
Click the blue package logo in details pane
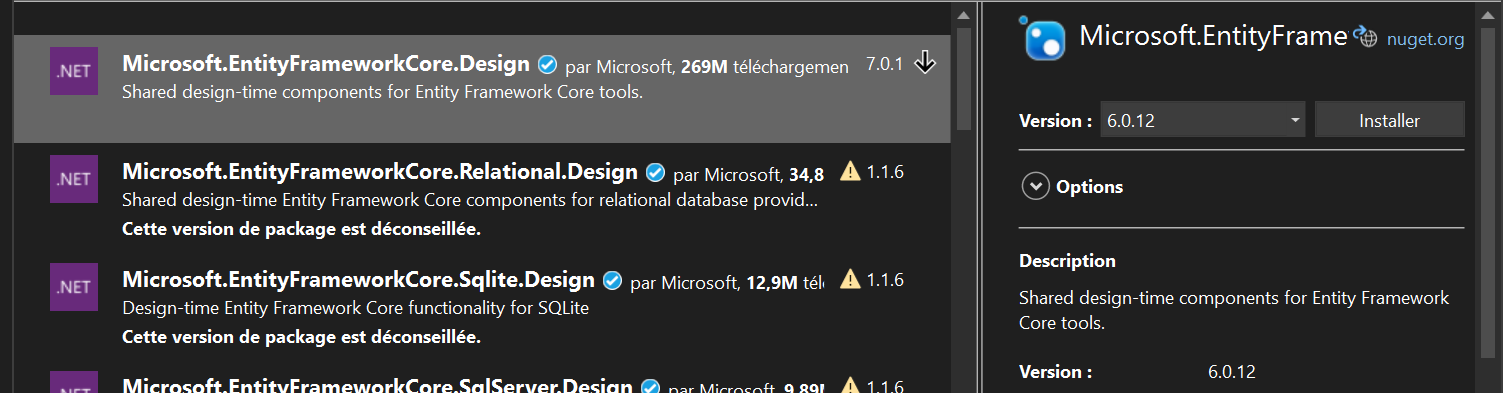point(1044,39)
